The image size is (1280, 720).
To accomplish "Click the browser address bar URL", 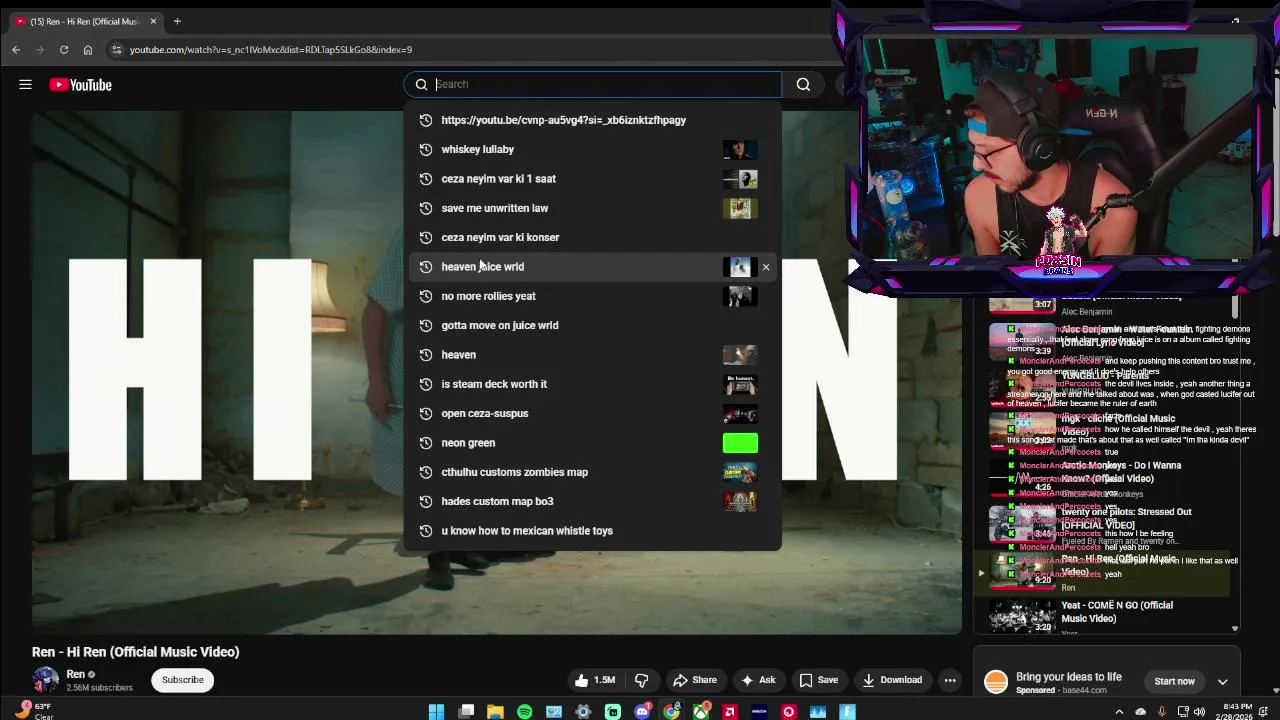I will click(270, 49).
